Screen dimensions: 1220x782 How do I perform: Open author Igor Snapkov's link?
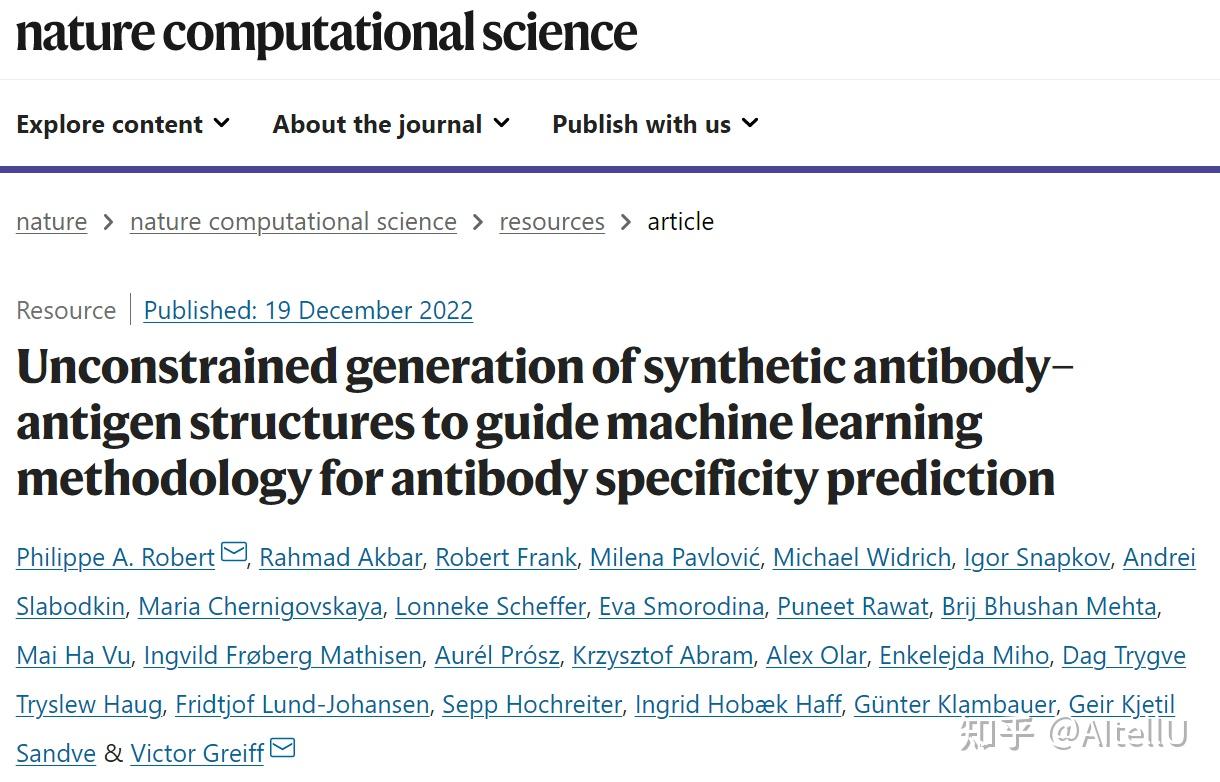(x=1037, y=557)
